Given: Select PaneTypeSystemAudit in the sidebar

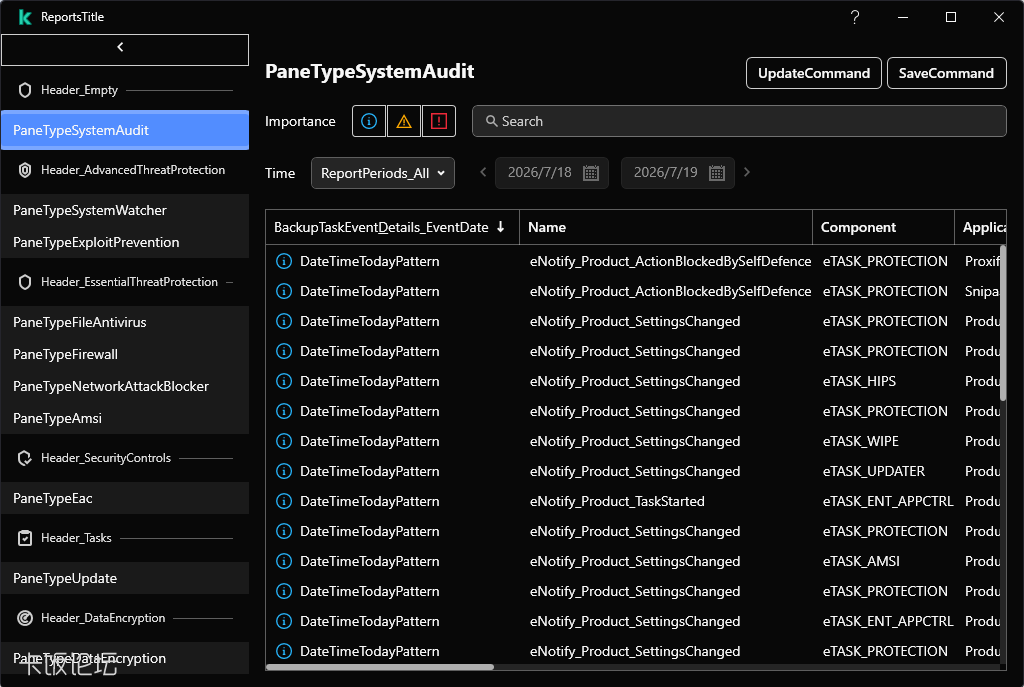Looking at the screenshot, I should click(x=125, y=130).
